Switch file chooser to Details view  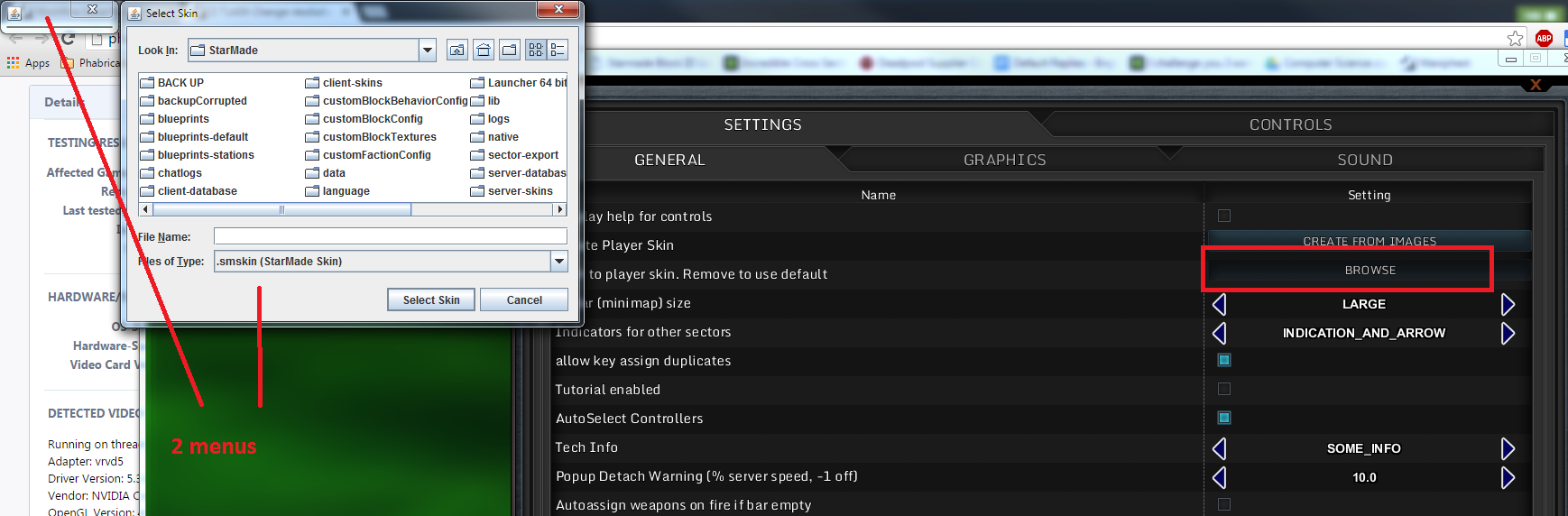click(x=558, y=51)
